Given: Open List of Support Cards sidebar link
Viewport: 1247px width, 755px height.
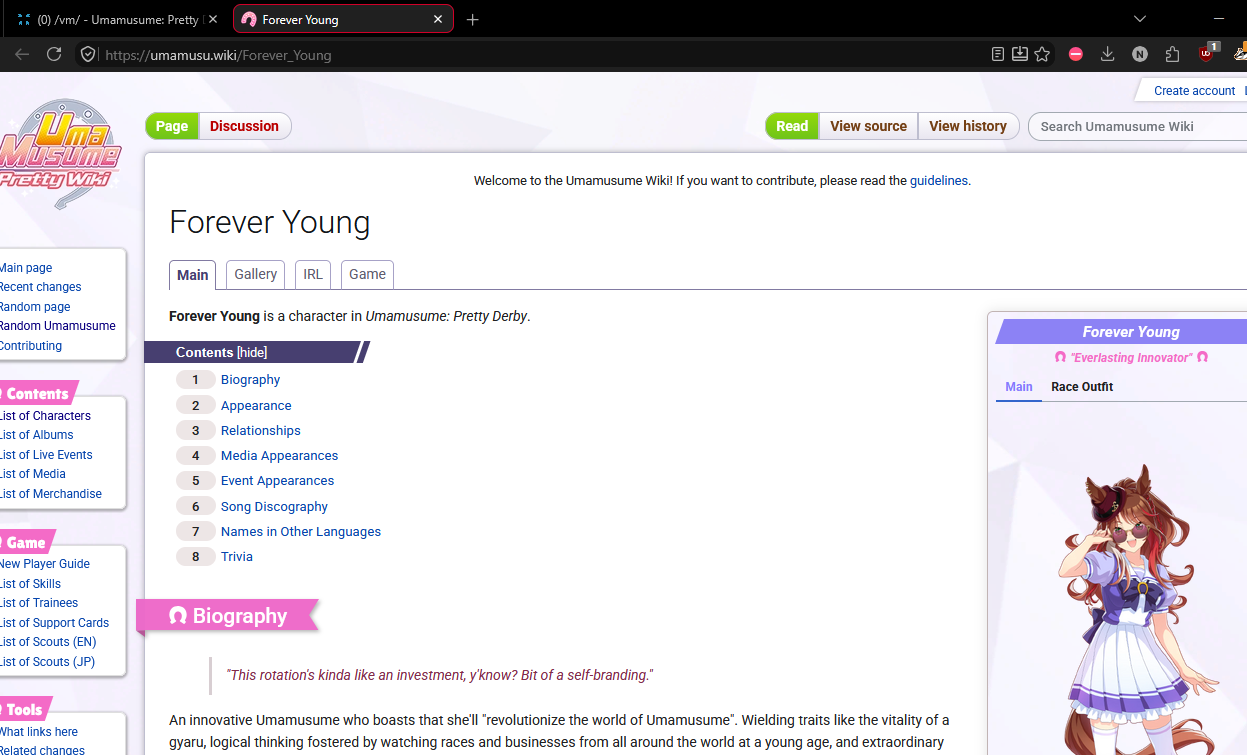Looking at the screenshot, I should point(54,623).
